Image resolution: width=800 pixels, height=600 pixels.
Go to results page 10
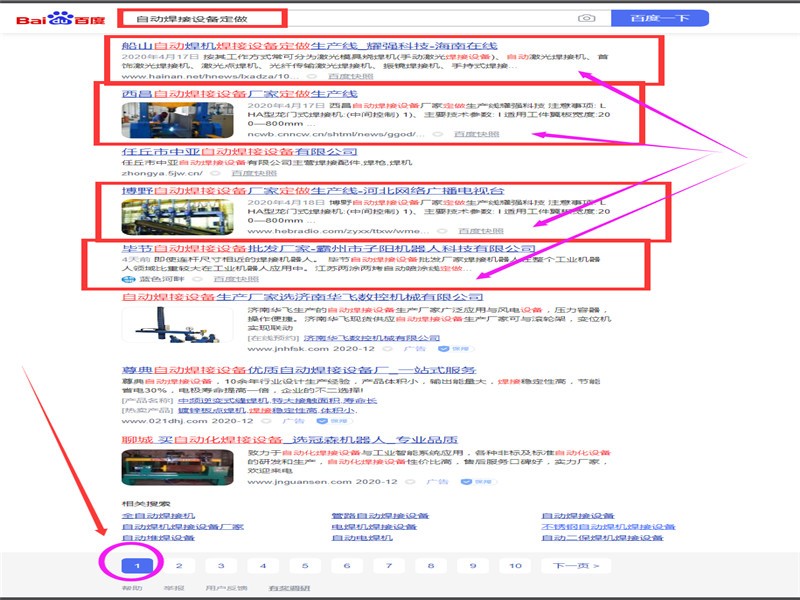(515, 565)
